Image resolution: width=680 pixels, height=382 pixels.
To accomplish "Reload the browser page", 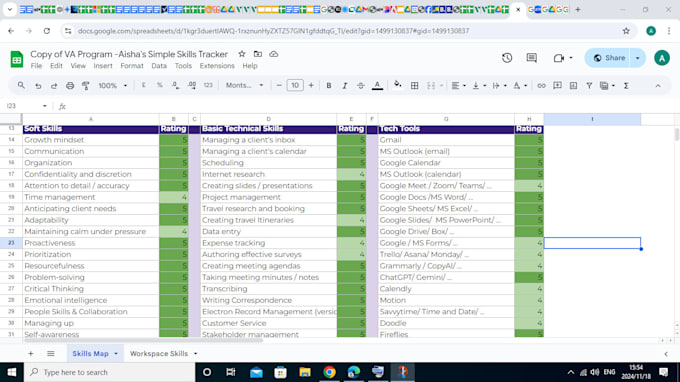I will click(x=47, y=31).
